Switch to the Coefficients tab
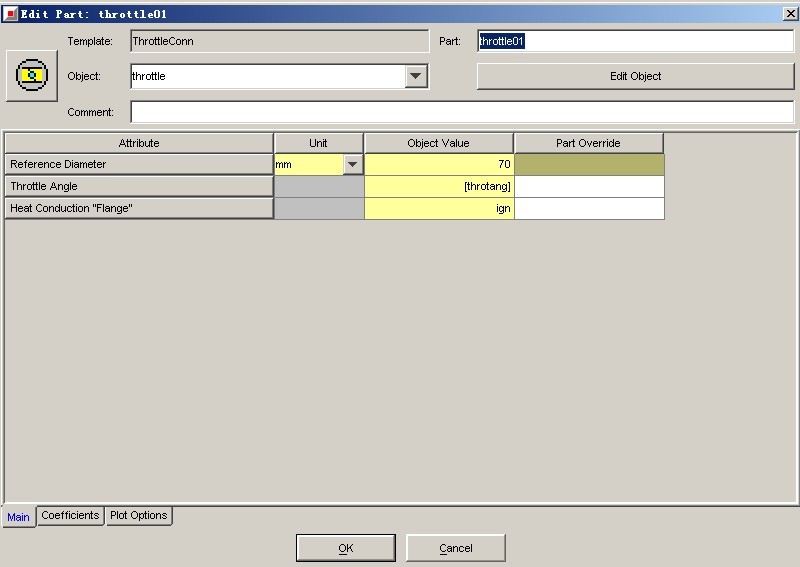Image resolution: width=800 pixels, height=567 pixels. (x=70, y=515)
